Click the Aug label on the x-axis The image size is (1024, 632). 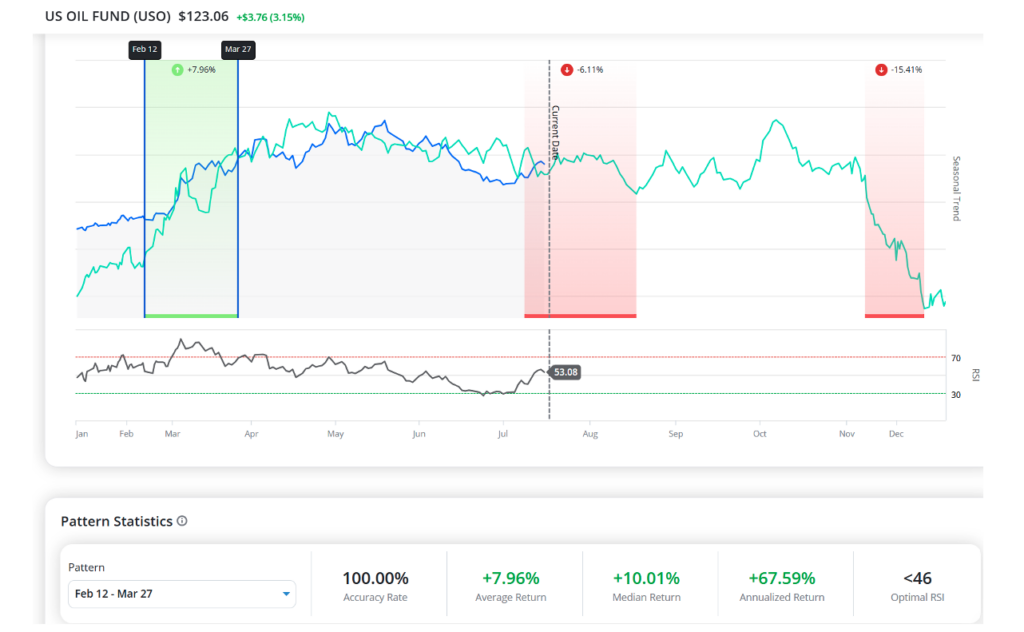point(590,434)
